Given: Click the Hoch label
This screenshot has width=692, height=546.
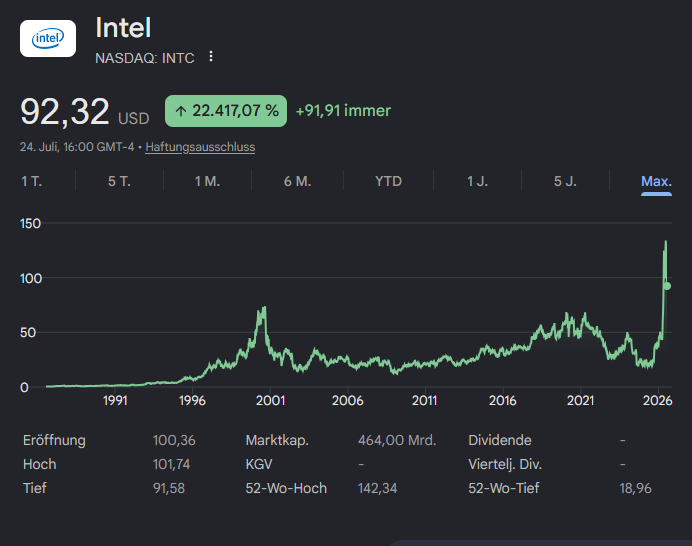Looking at the screenshot, I should pyautogui.click(x=40, y=464).
